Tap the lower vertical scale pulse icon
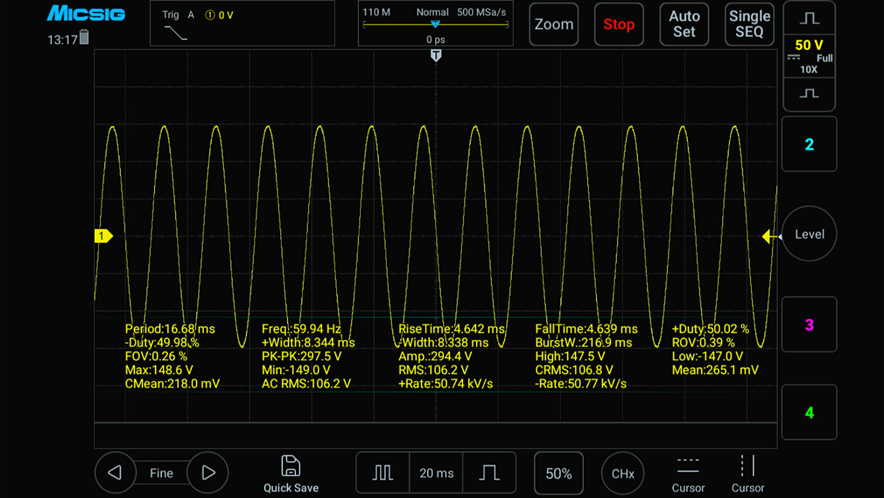Viewport: 884px width, 498px height. click(809, 94)
